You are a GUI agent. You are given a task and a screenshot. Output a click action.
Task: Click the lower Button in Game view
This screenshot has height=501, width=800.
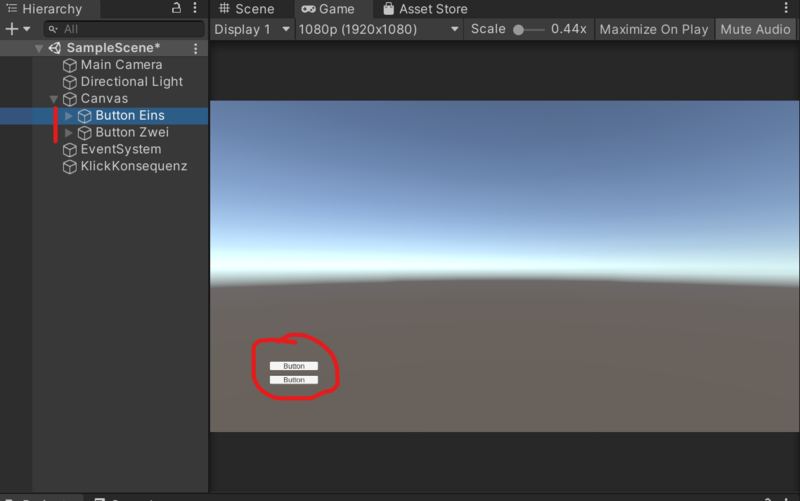tap(294, 380)
